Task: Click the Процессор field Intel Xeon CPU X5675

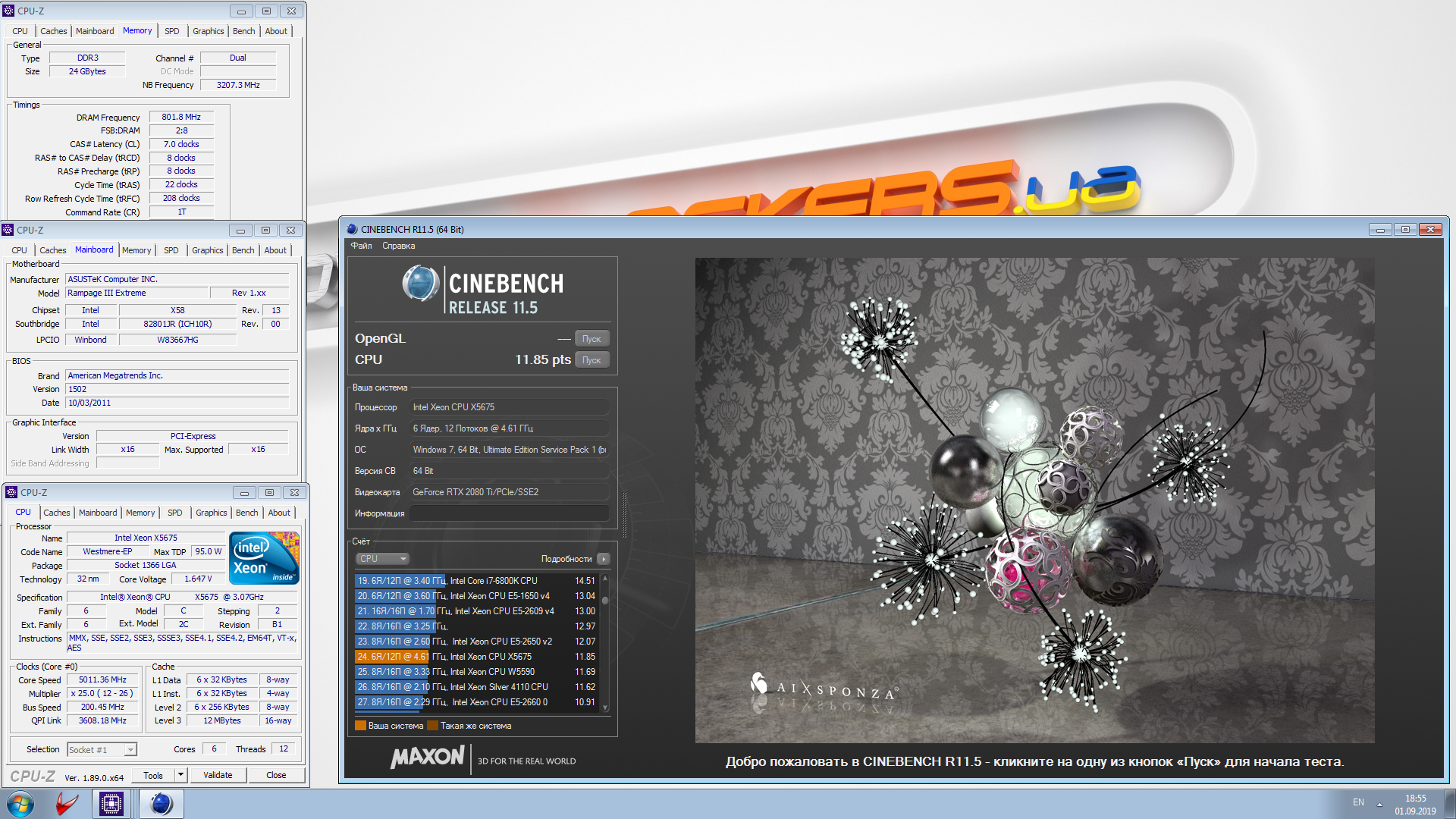Action: coord(510,407)
